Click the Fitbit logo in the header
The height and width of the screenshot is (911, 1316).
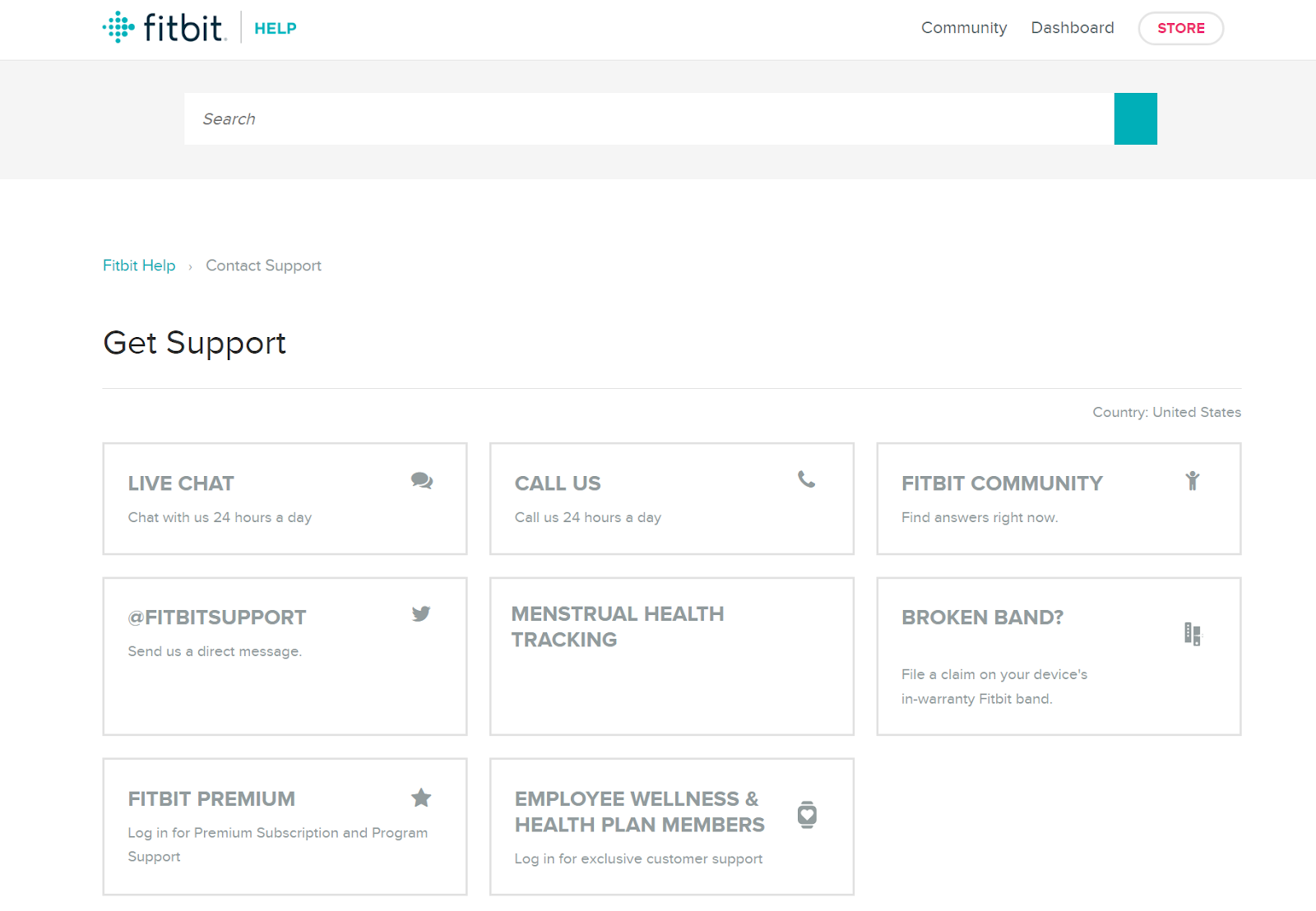(164, 27)
